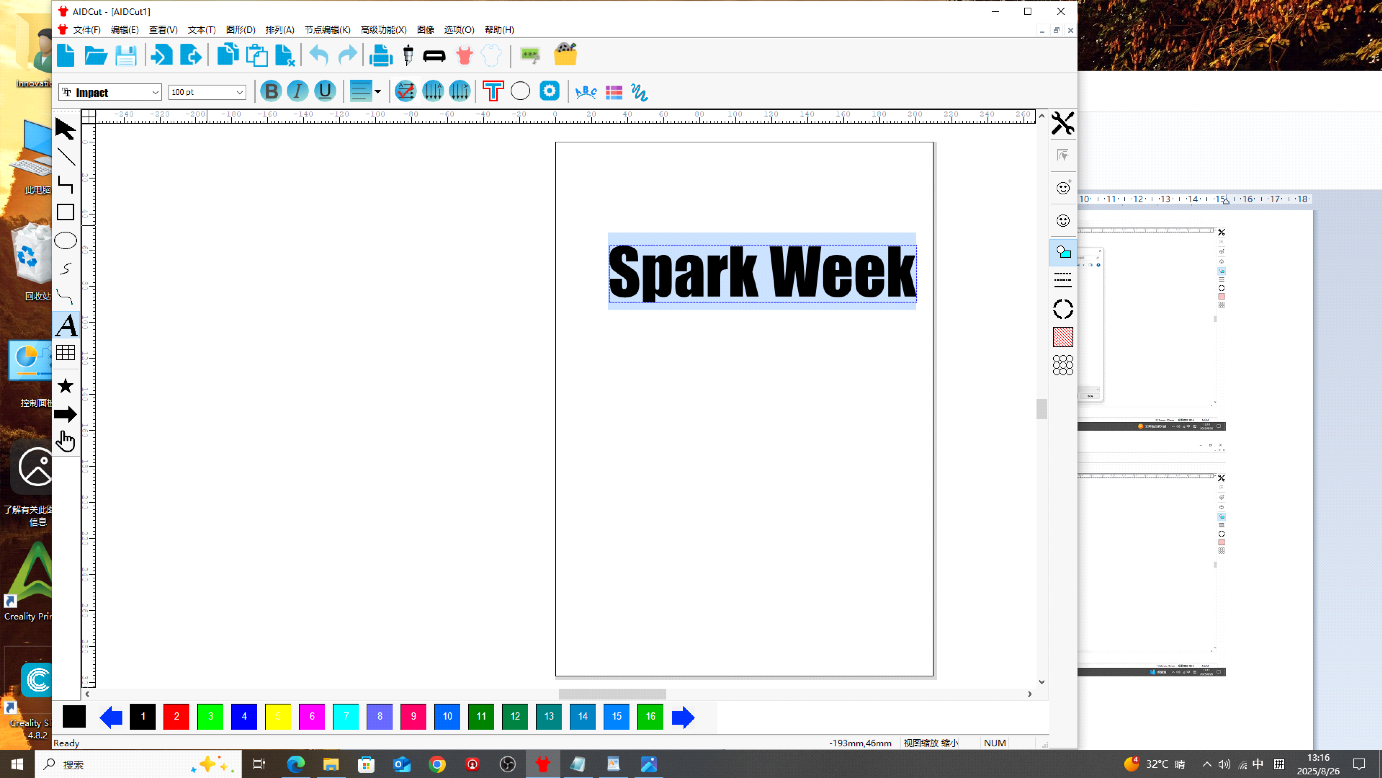The image size is (1382, 778).
Task: Click the text alignment lines icon
Action: coord(360,91)
